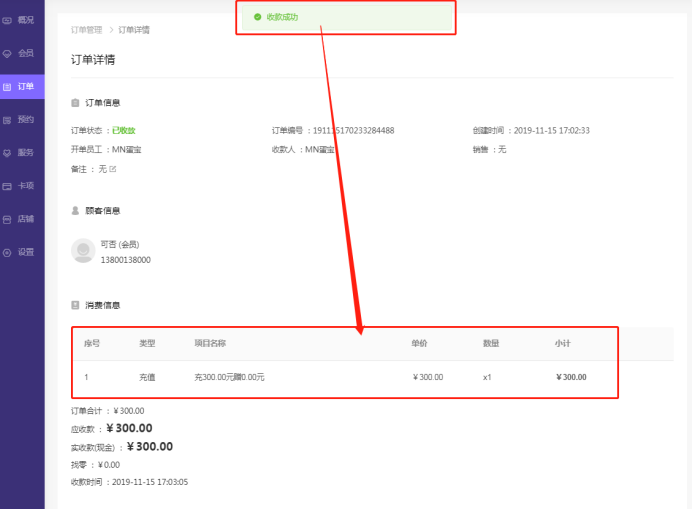Click the 单价 column header
The height and width of the screenshot is (509, 692).
(x=419, y=343)
